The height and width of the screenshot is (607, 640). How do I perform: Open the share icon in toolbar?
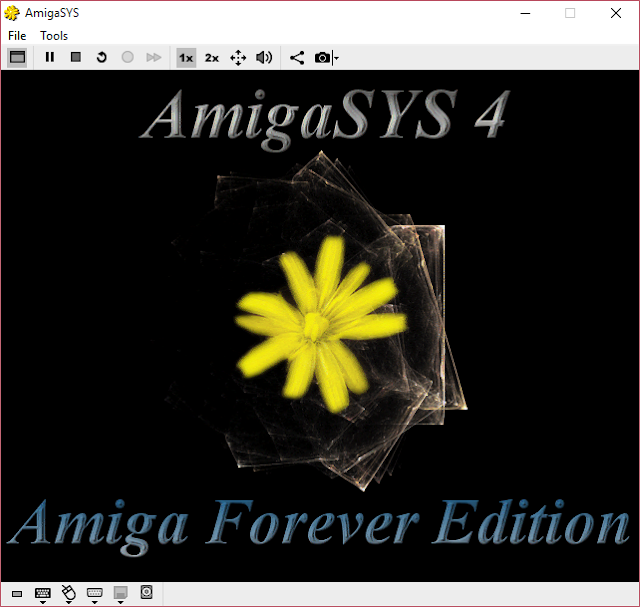pyautogui.click(x=297, y=58)
